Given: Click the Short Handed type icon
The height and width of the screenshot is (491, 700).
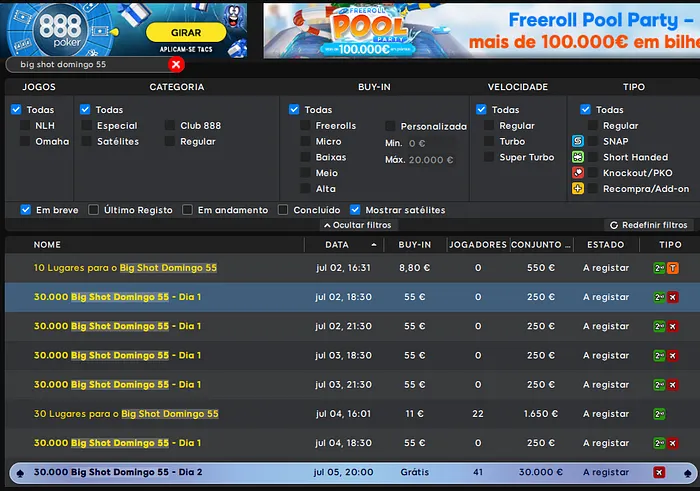Looking at the screenshot, I should pos(578,157).
